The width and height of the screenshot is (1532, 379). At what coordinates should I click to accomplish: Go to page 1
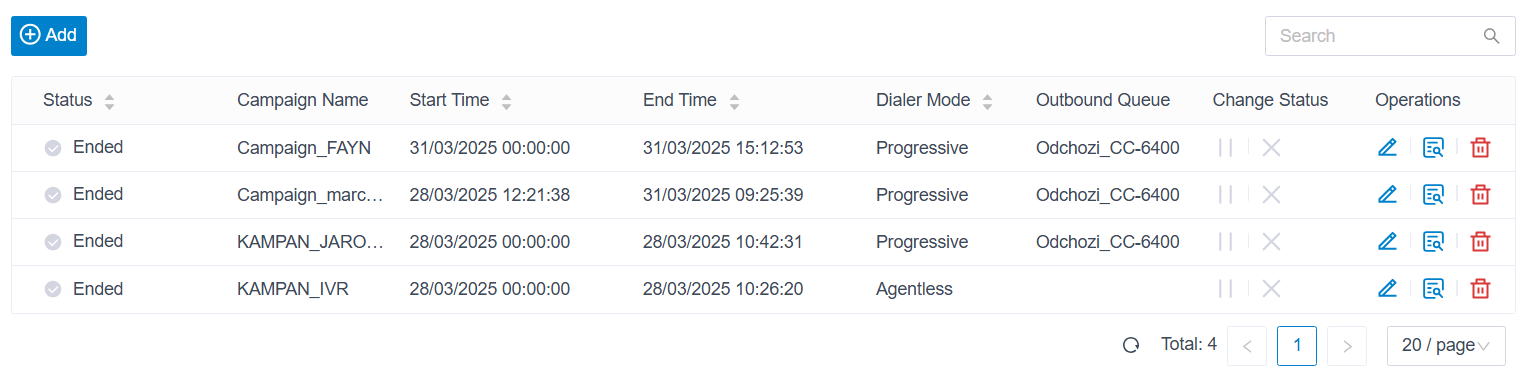[x=1297, y=346]
